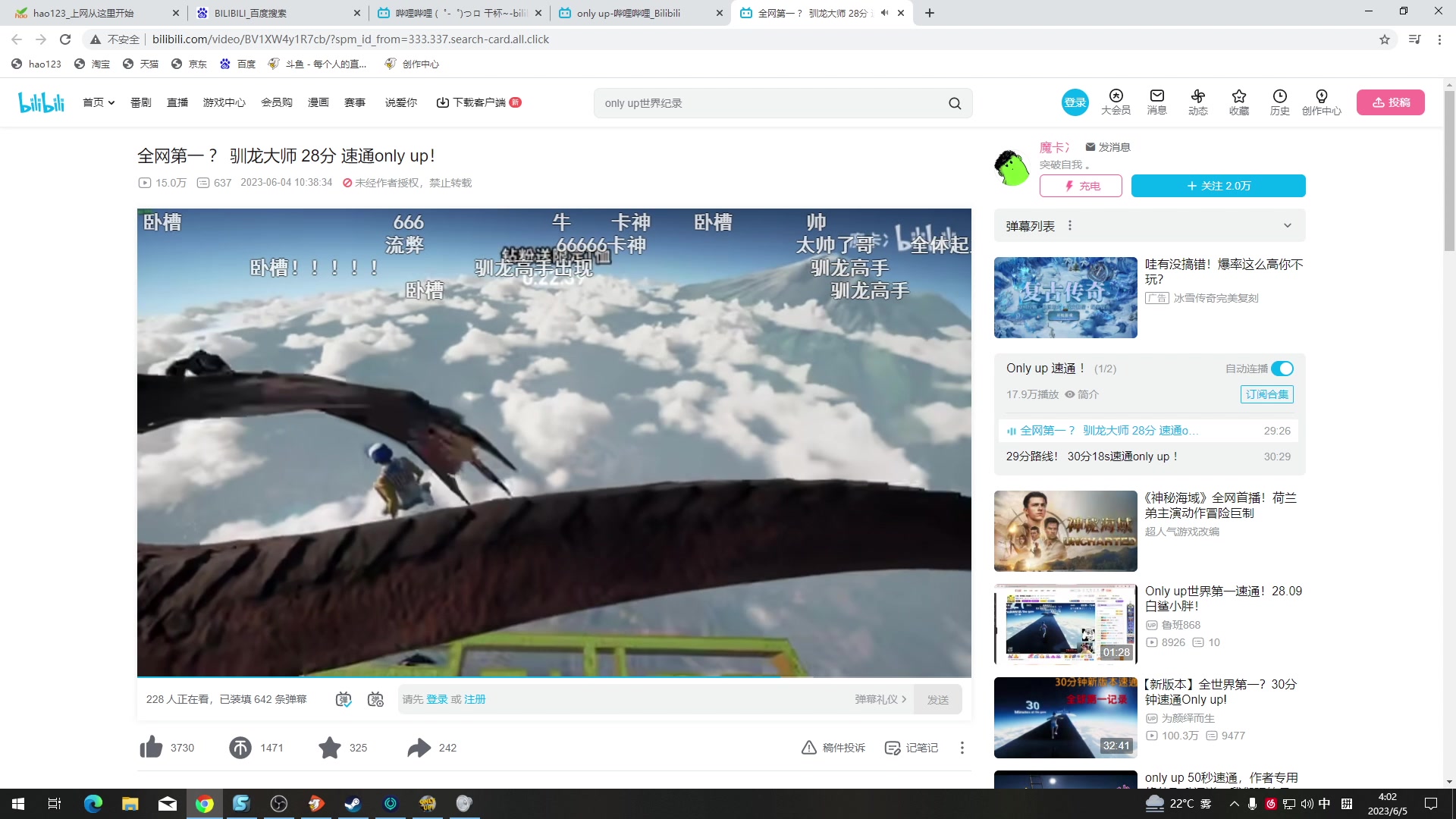
Task: Click Windows Start button
Action: (18, 804)
